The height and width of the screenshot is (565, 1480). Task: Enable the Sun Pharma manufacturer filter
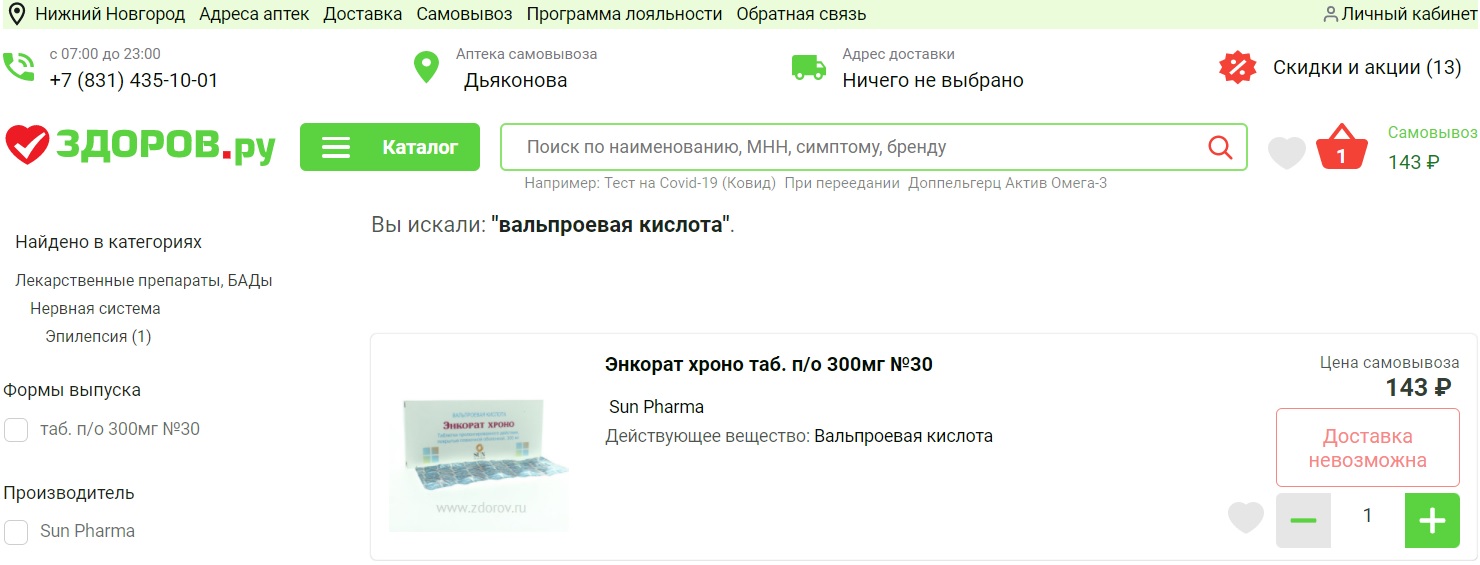point(16,532)
